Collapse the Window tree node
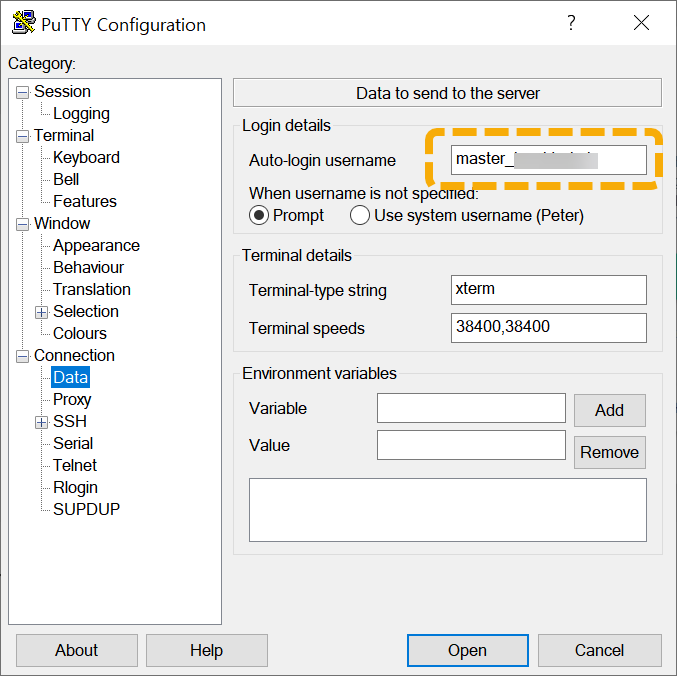The image size is (677, 676). click(x=22, y=224)
